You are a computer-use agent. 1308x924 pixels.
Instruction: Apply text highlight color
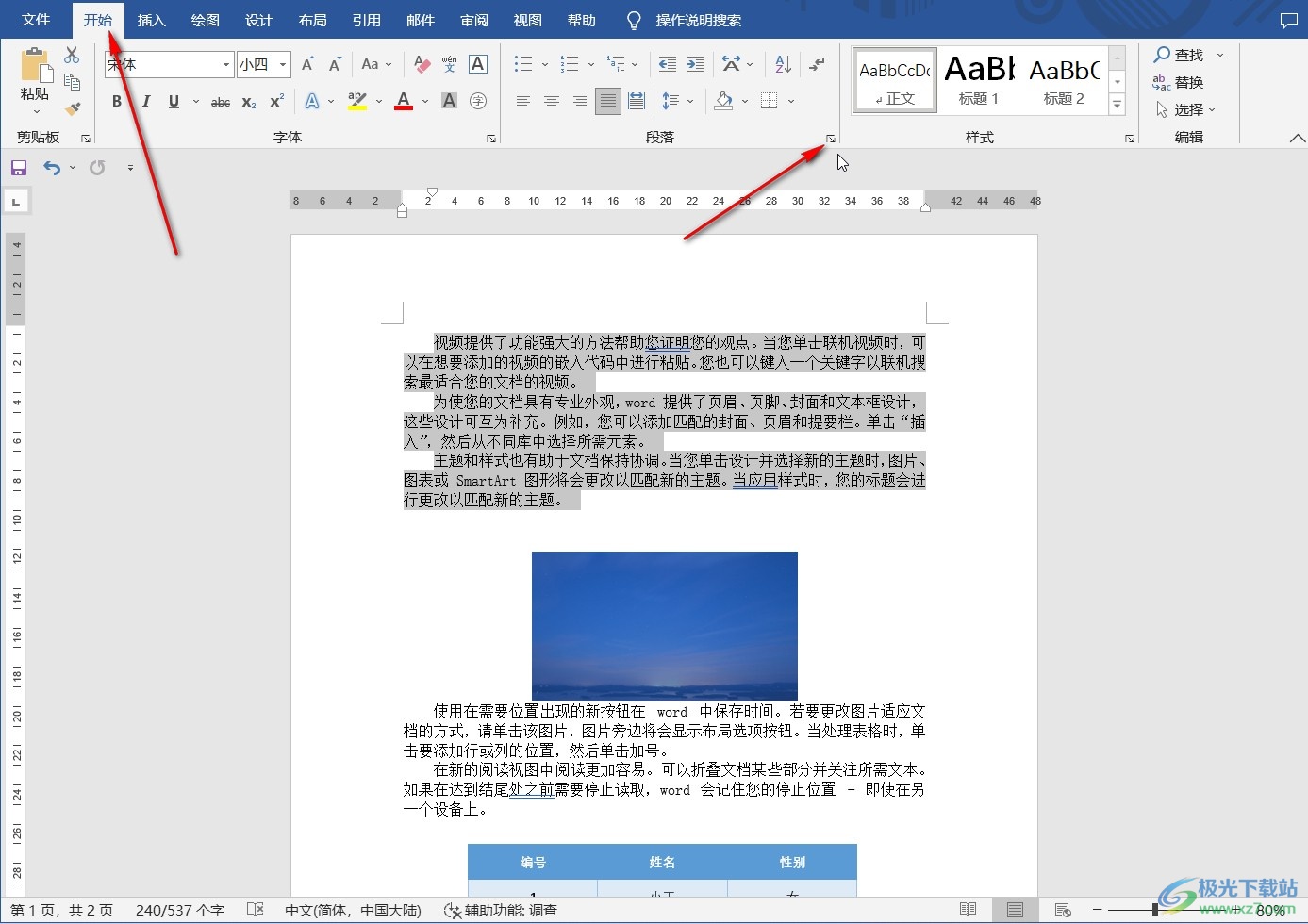pyautogui.click(x=358, y=100)
